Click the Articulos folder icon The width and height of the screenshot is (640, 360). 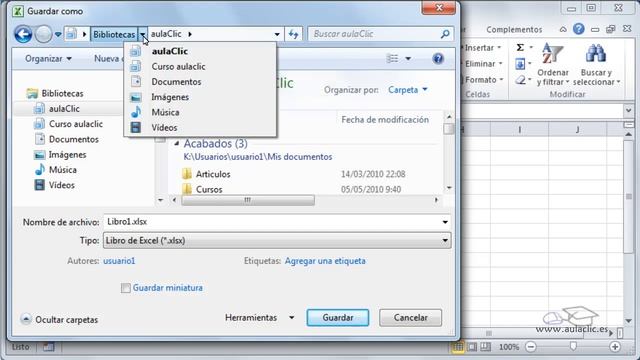click(187, 174)
